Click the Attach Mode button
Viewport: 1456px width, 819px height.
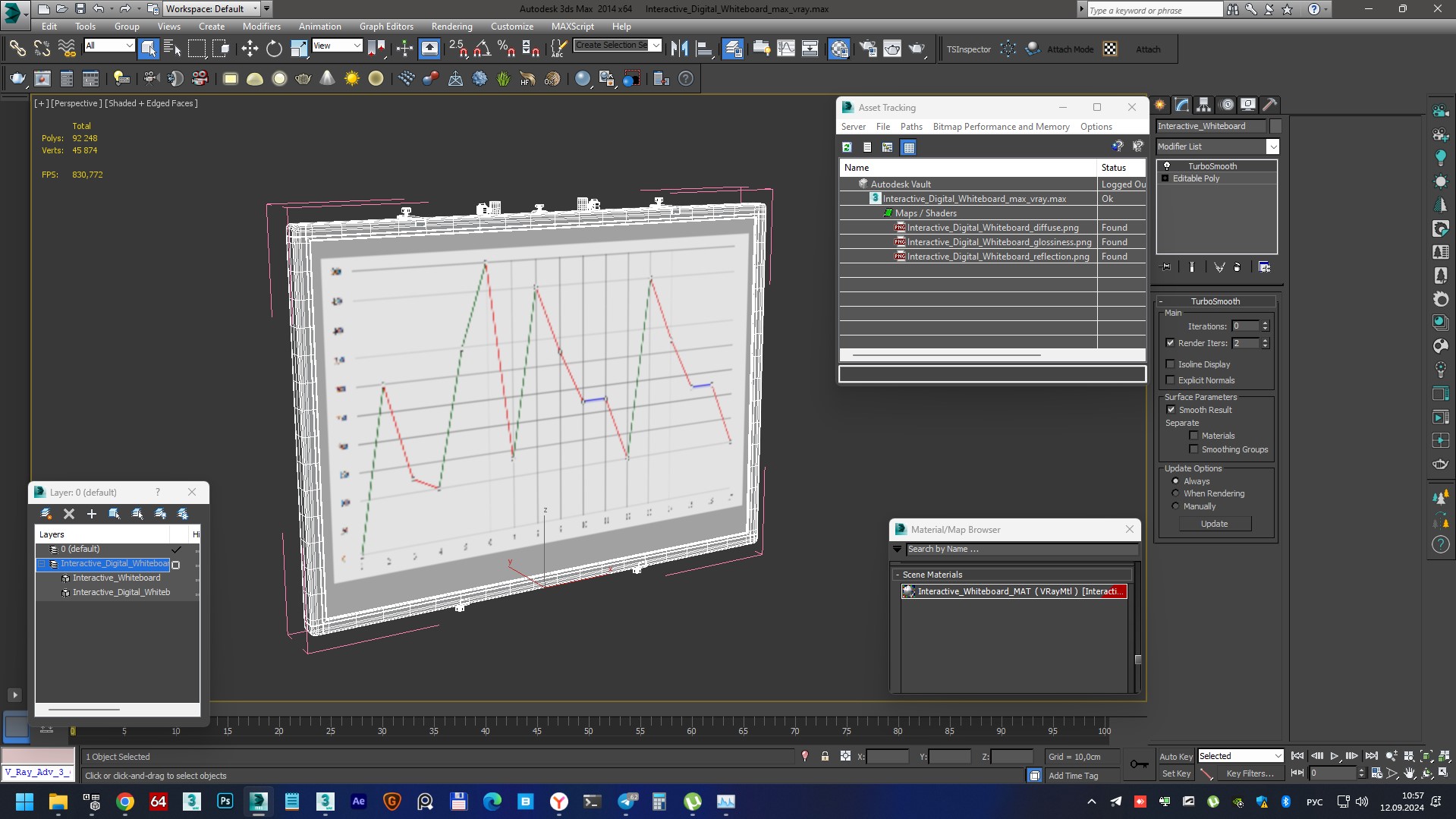pos(1070,49)
